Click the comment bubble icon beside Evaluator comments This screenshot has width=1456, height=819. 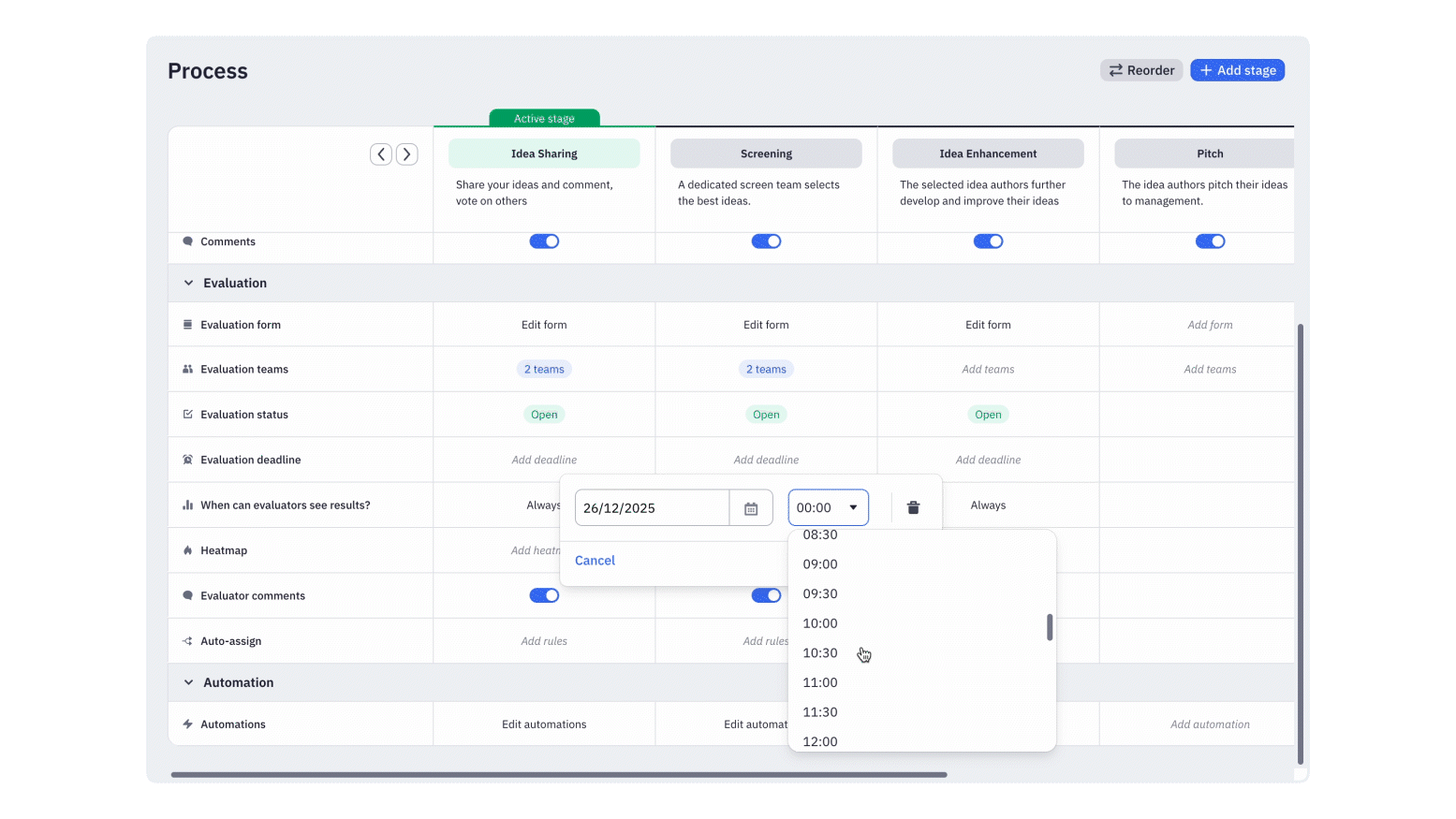click(186, 595)
